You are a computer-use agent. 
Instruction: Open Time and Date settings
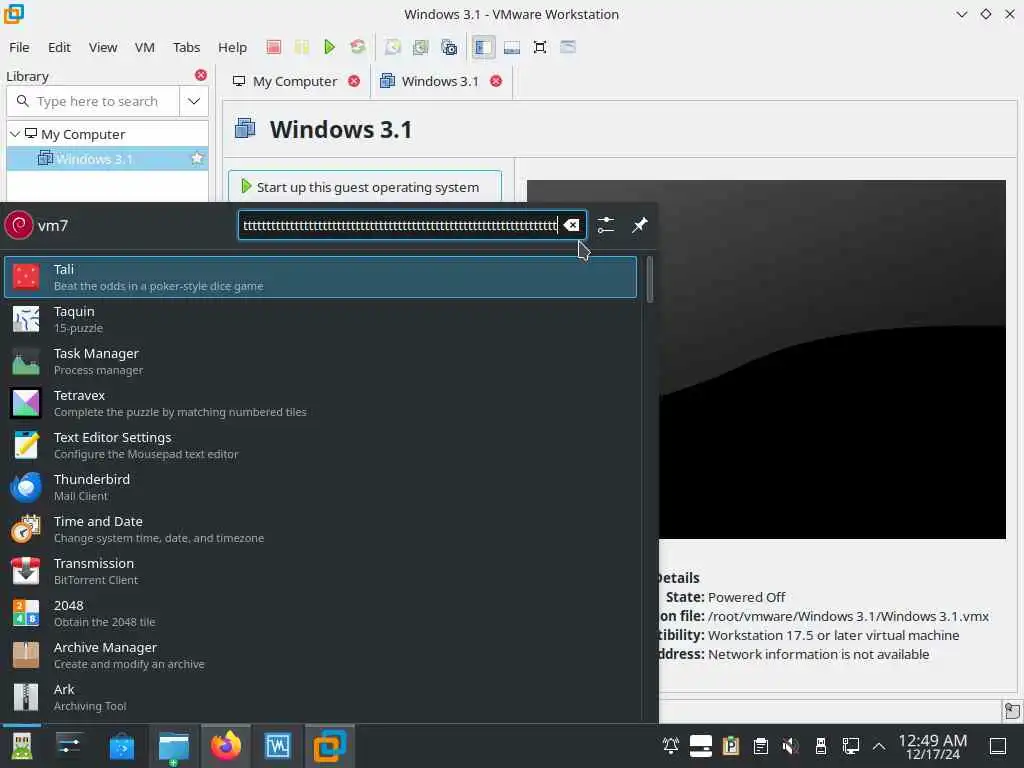[320, 529]
